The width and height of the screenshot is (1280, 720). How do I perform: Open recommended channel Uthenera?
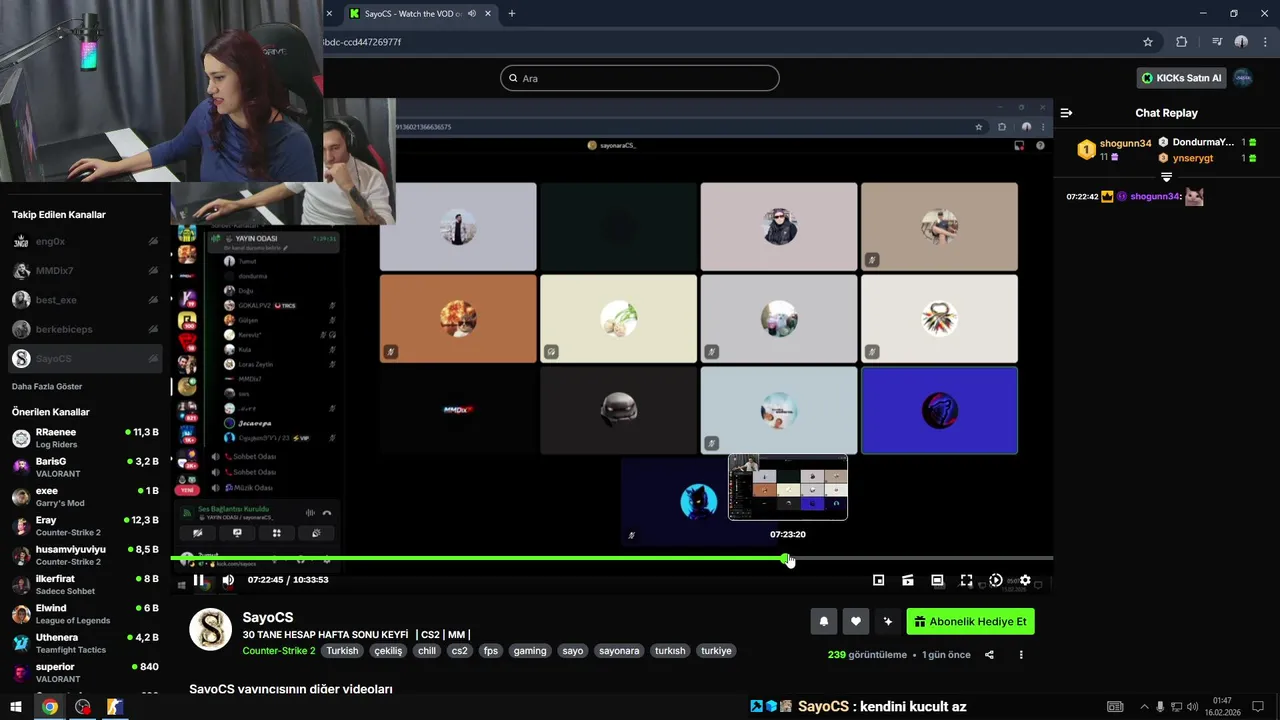85,643
